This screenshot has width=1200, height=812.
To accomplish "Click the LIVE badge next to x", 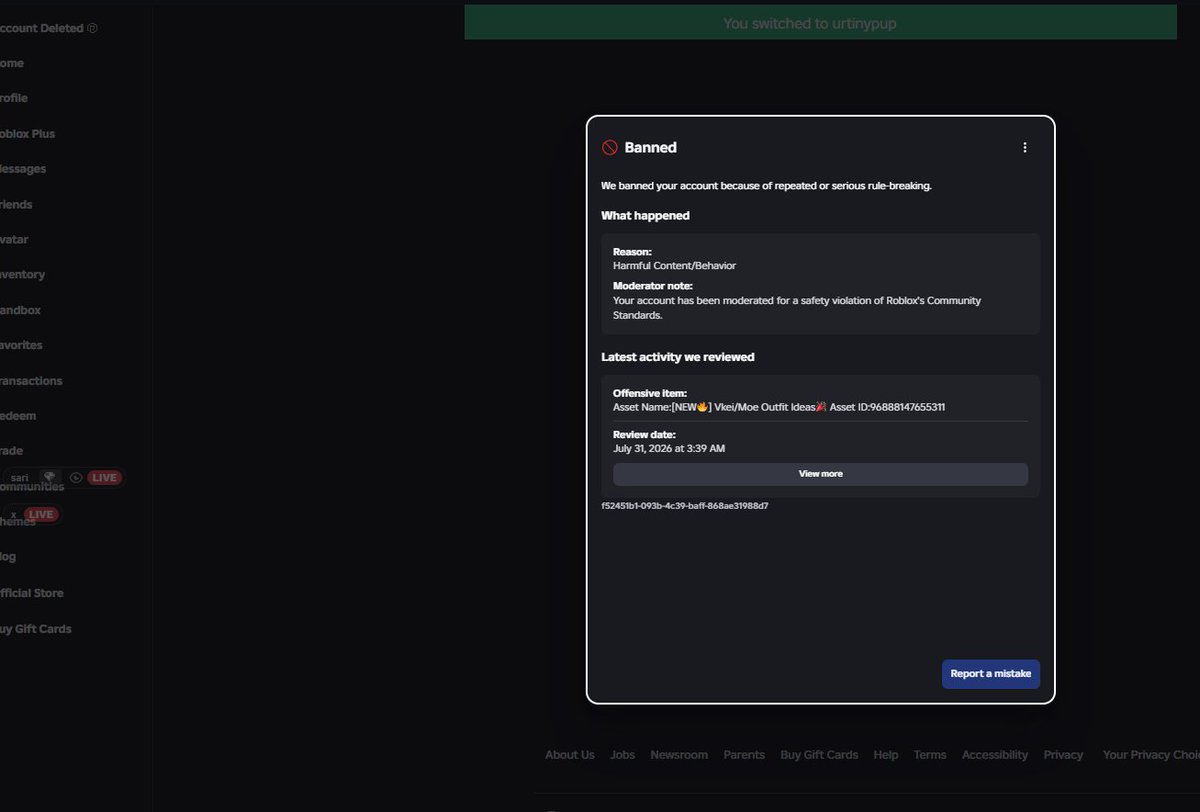I will (41, 514).
